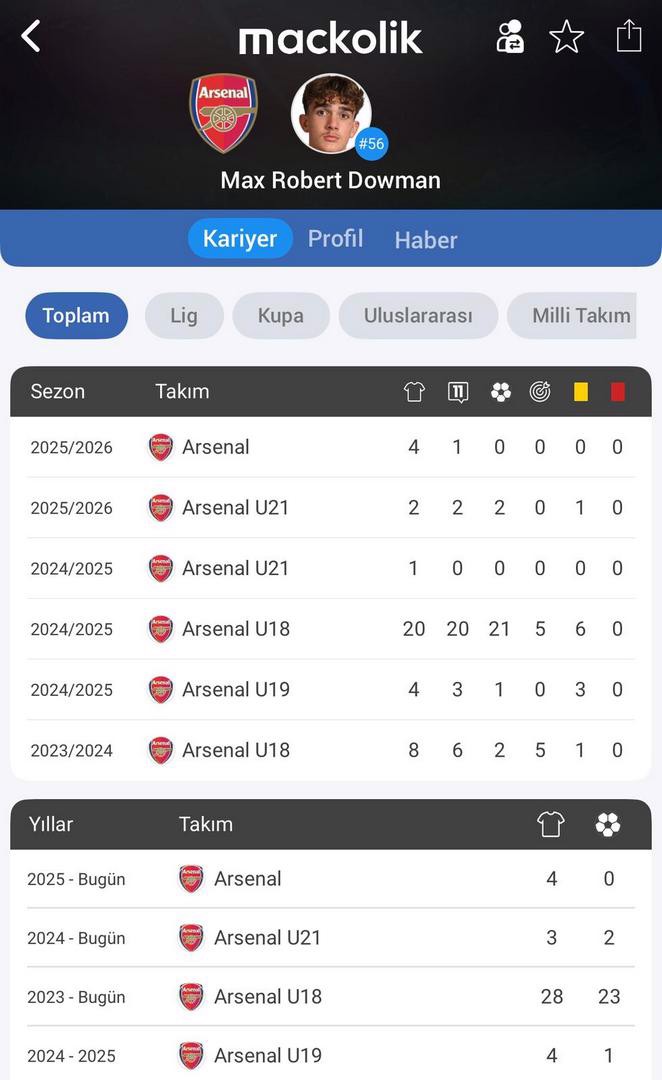Filter stats by Kupa
This screenshot has width=662, height=1080.
[280, 316]
